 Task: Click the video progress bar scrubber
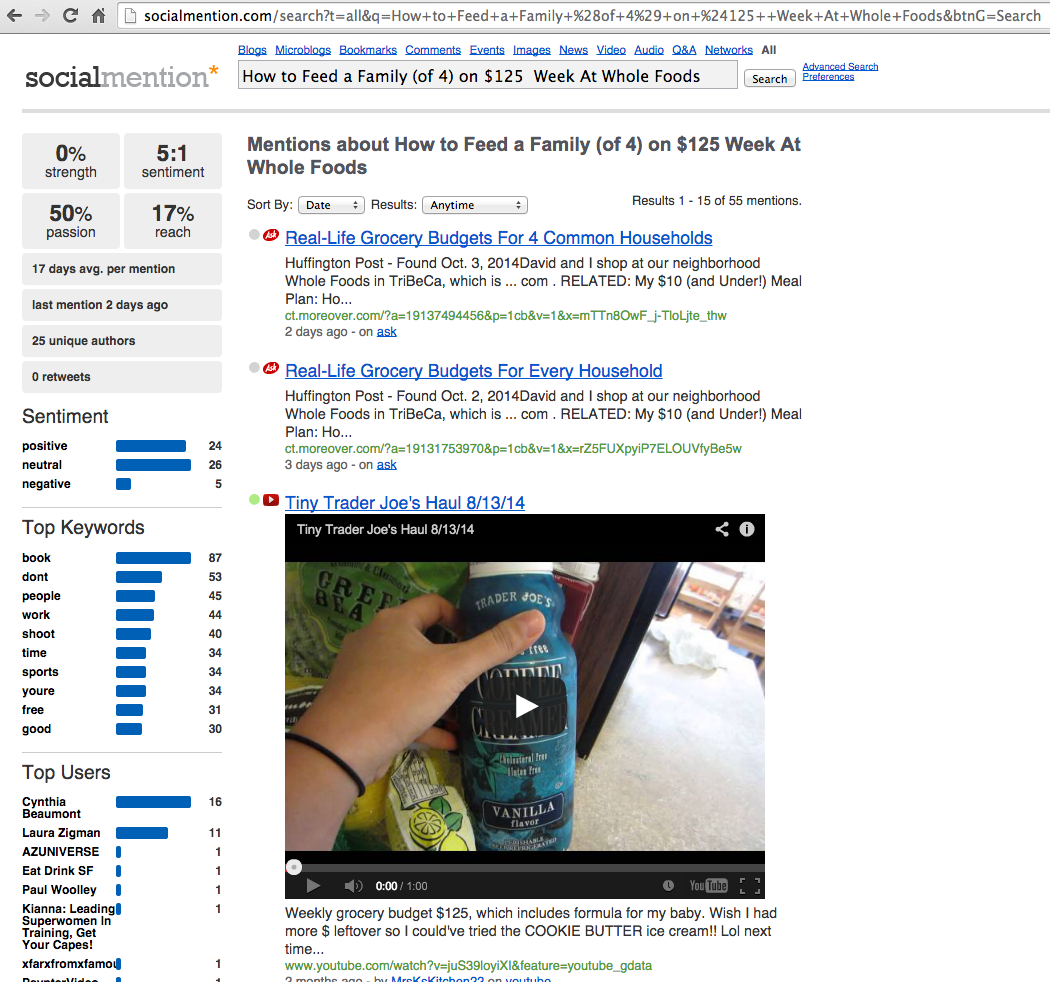coord(294,867)
